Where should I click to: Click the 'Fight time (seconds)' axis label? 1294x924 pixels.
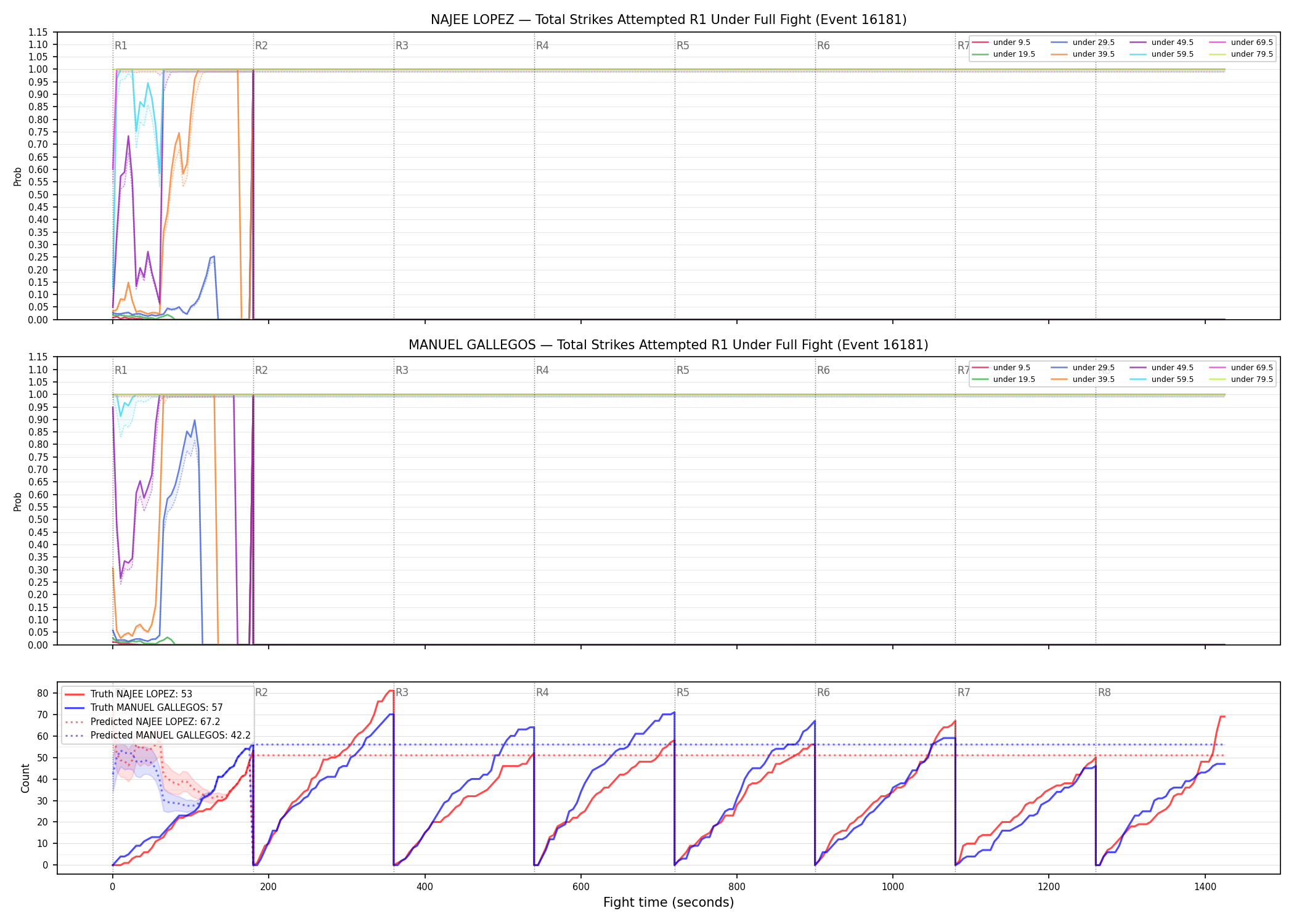[669, 902]
